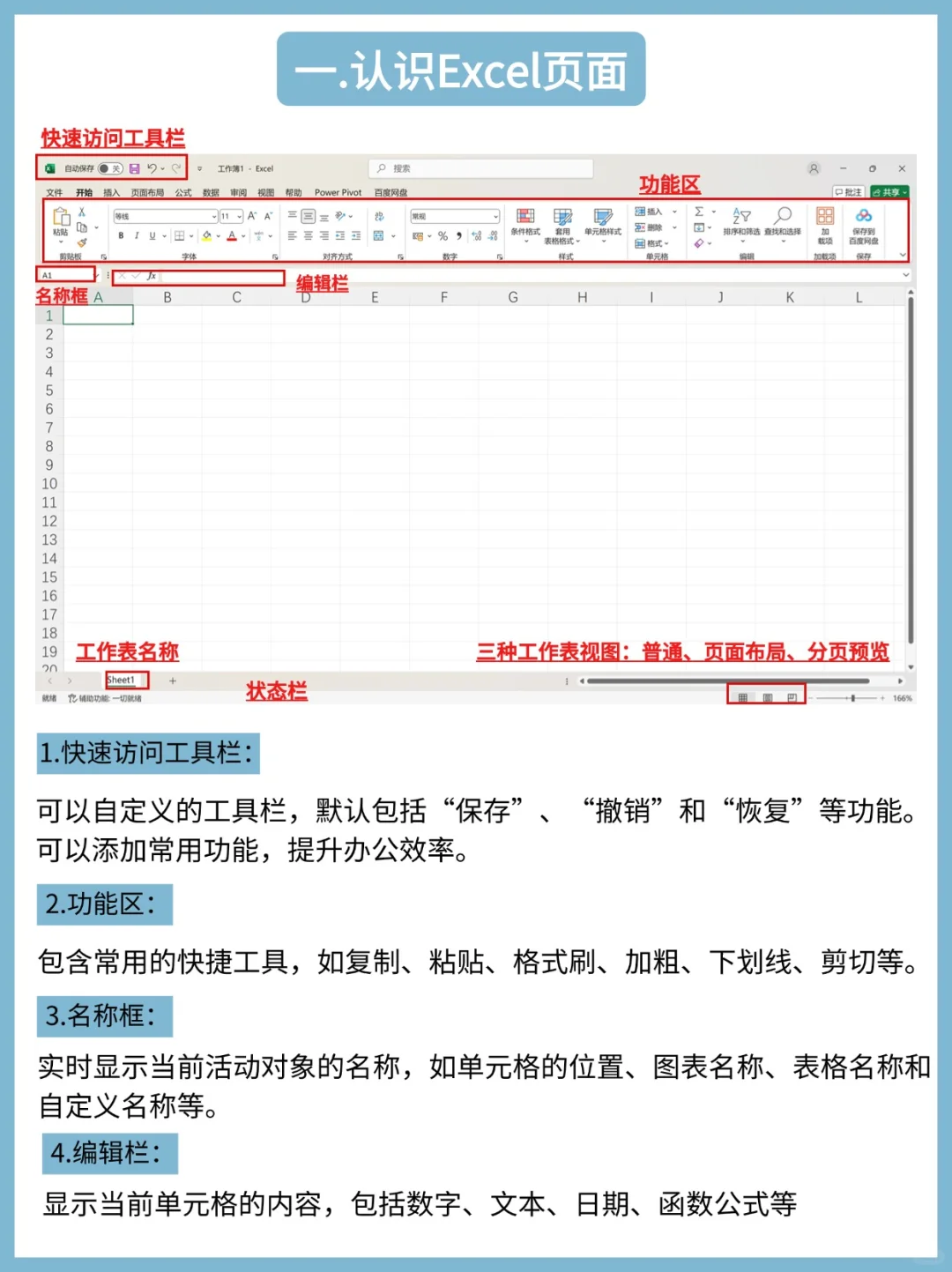The height and width of the screenshot is (1272, 952).
Task: Open AutoSum (Σ) in the editing group
Action: (x=699, y=211)
